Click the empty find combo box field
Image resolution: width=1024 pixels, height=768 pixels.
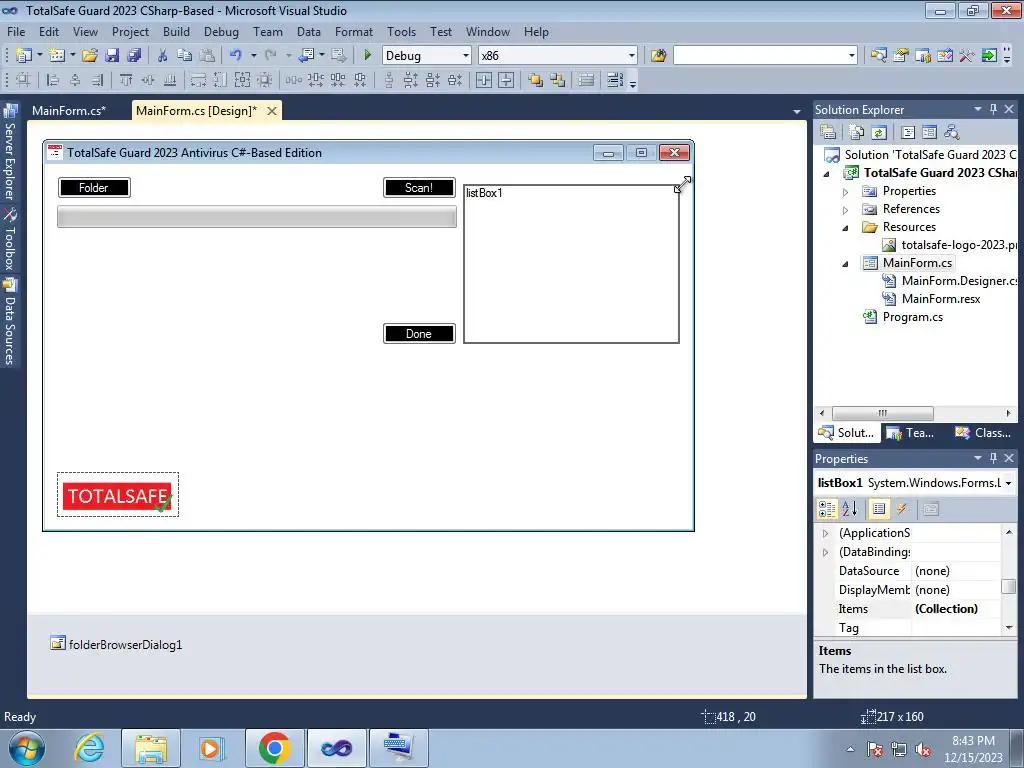765,56
